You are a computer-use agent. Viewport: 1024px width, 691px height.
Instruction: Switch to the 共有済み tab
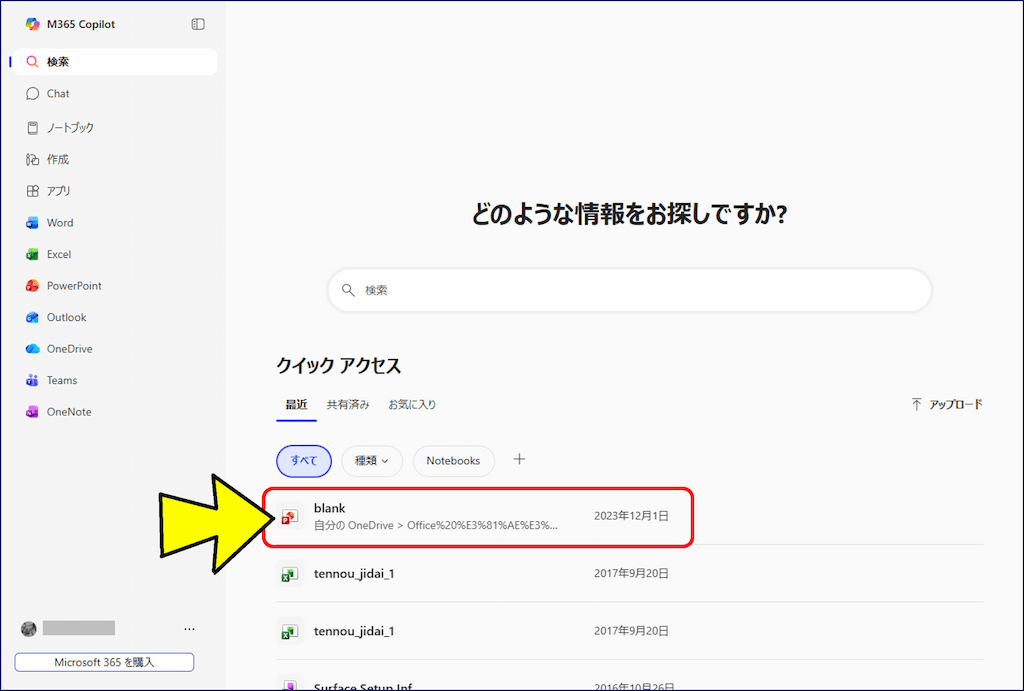tap(347, 405)
